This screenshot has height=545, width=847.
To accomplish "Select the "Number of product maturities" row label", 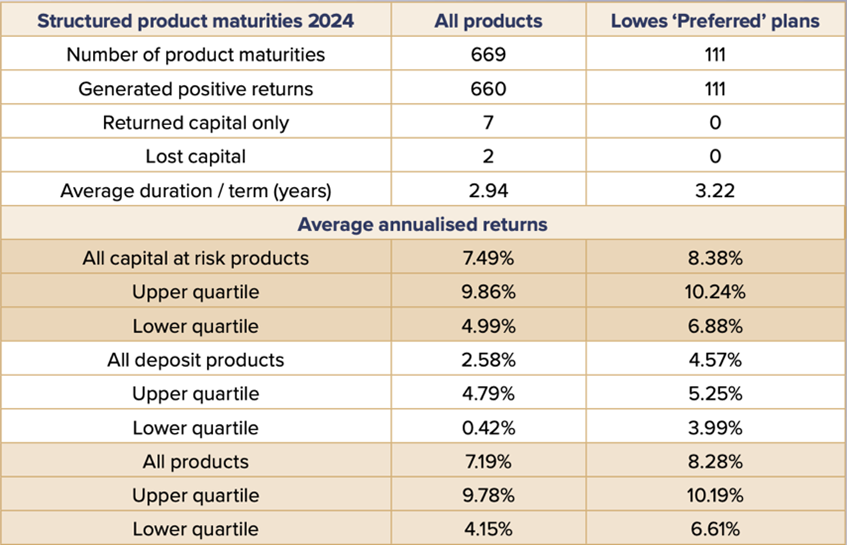I will (195, 55).
